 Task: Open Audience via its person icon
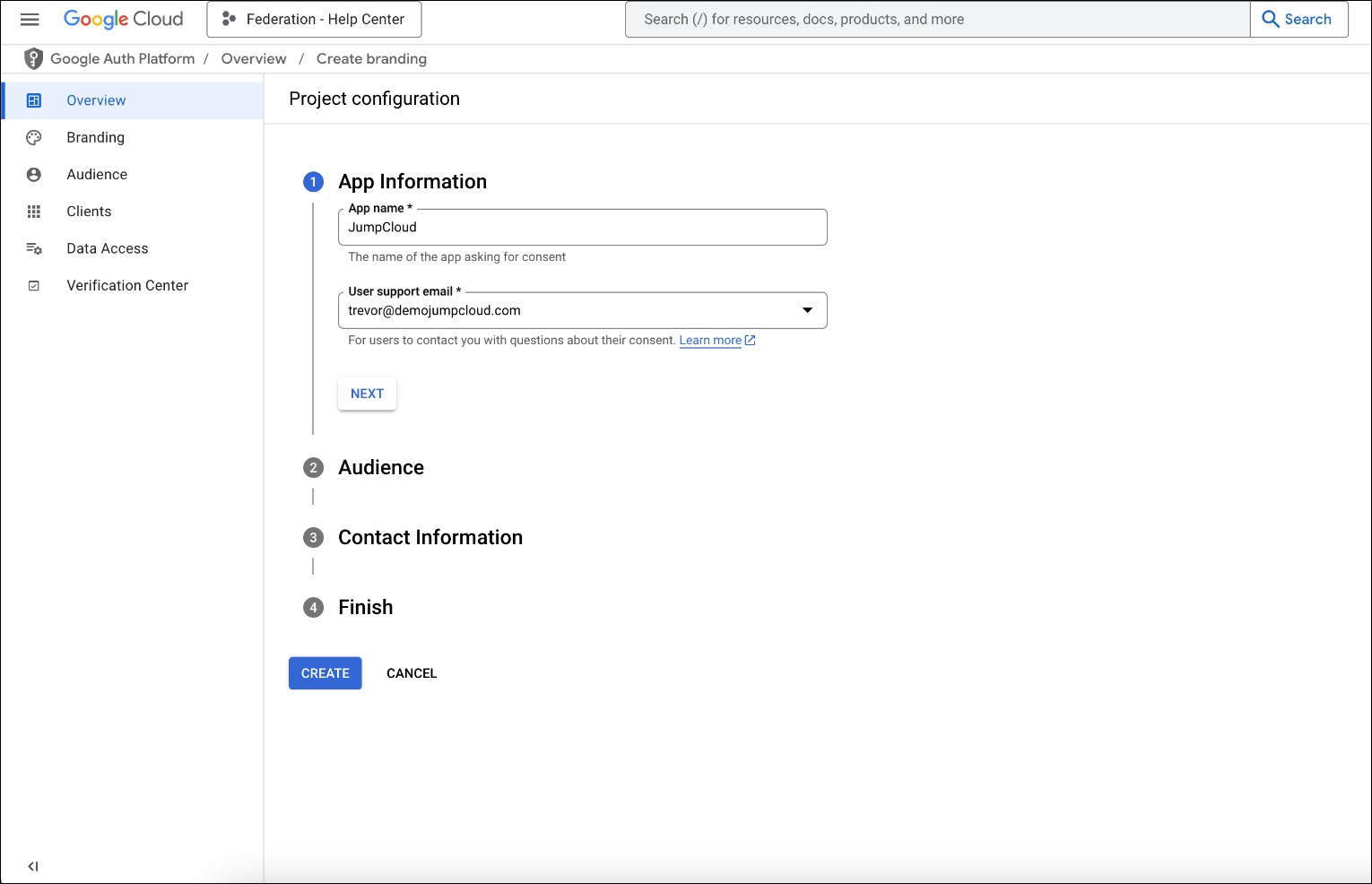pyautogui.click(x=33, y=174)
